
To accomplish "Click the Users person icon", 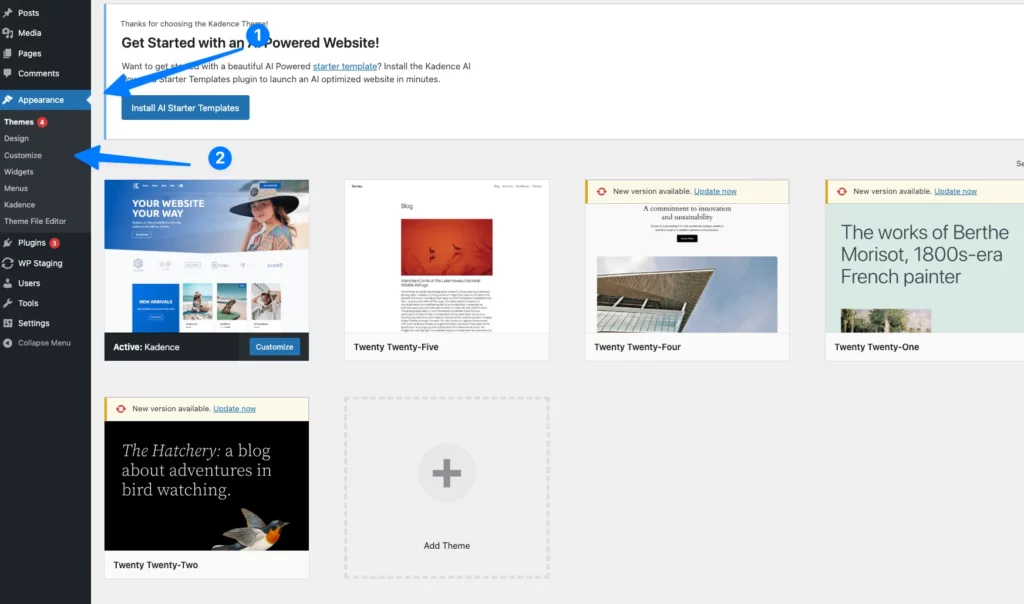I will click(x=8, y=283).
